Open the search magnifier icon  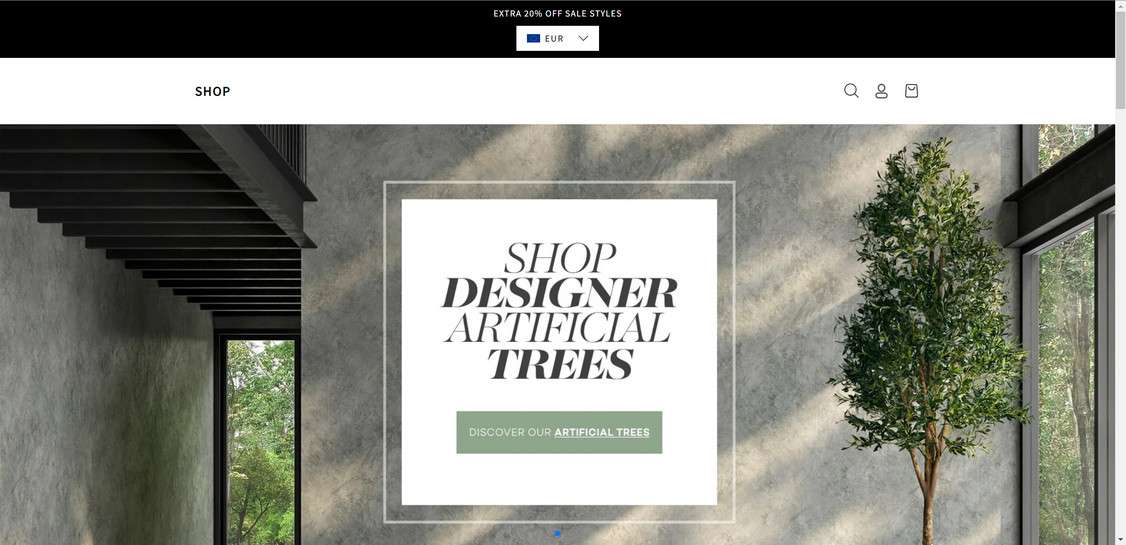point(851,90)
